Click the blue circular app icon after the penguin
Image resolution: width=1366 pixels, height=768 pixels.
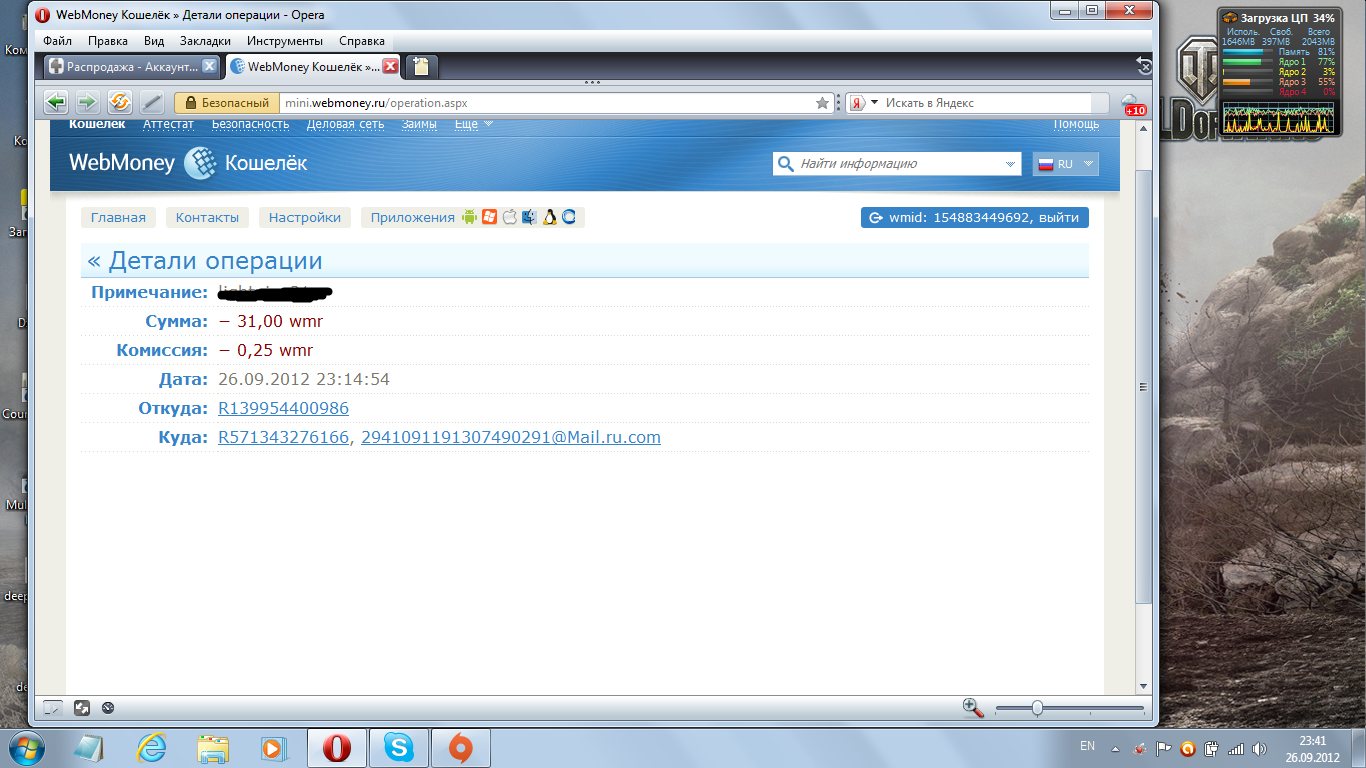pyautogui.click(x=569, y=217)
